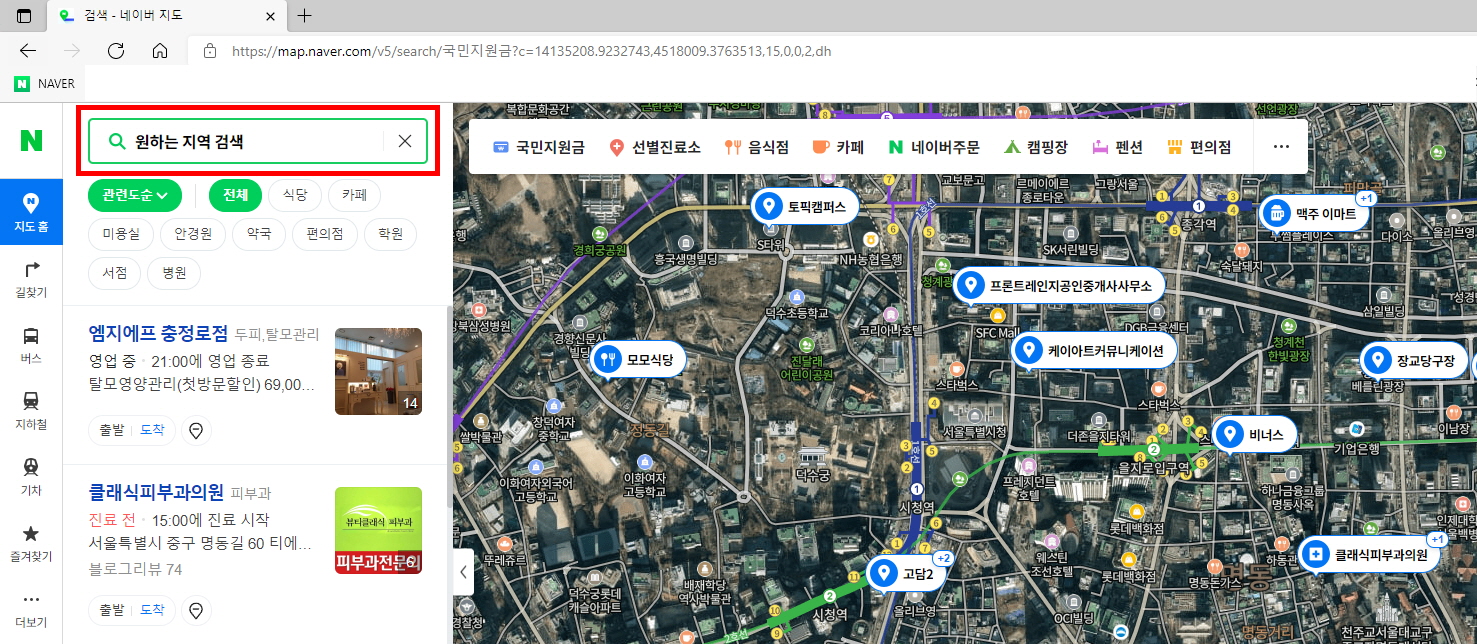Click 고담2 map marker
The image size is (1477, 644).
[x=906, y=574]
